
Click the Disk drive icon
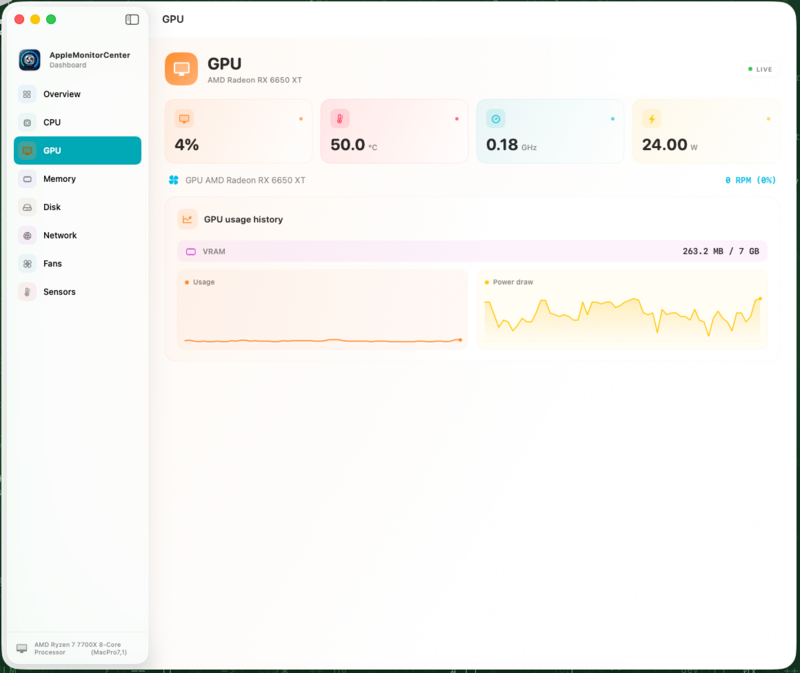pyautogui.click(x=28, y=207)
